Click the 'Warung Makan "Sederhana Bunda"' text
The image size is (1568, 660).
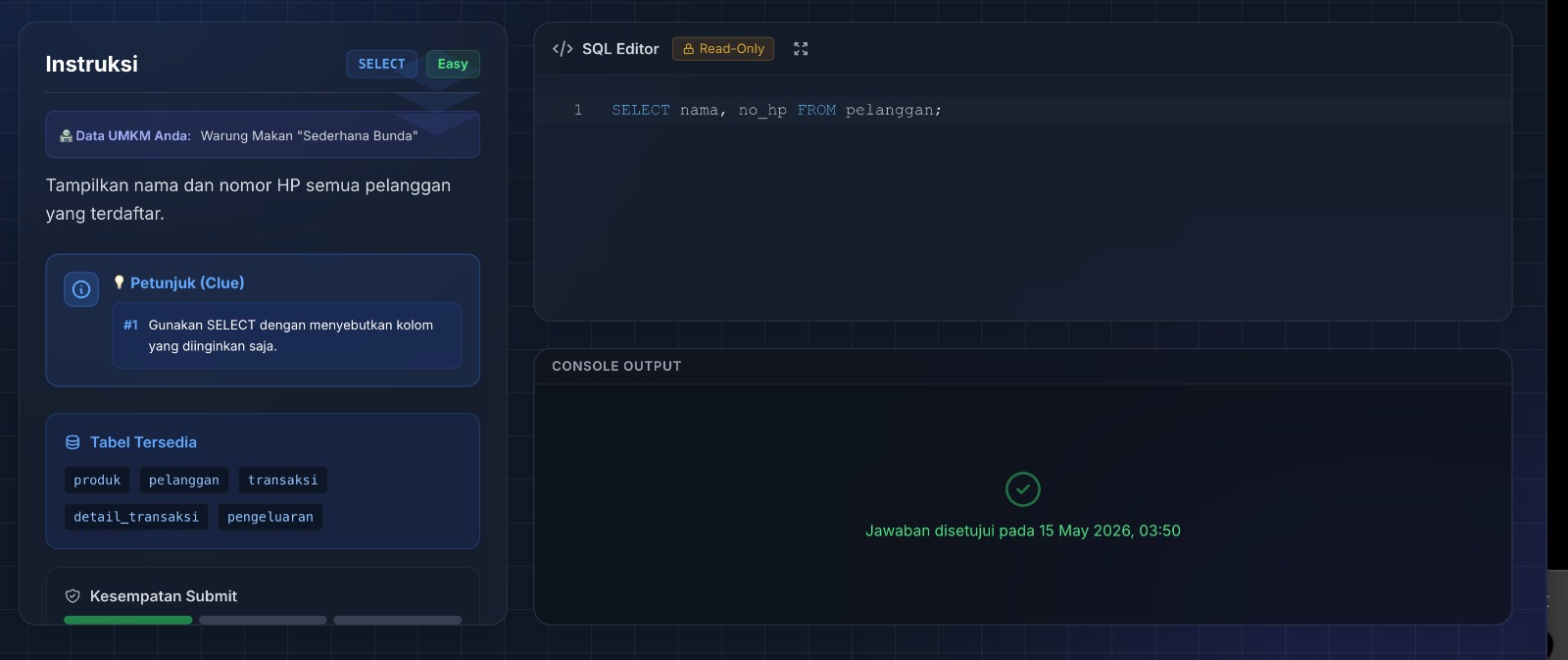tap(310, 136)
